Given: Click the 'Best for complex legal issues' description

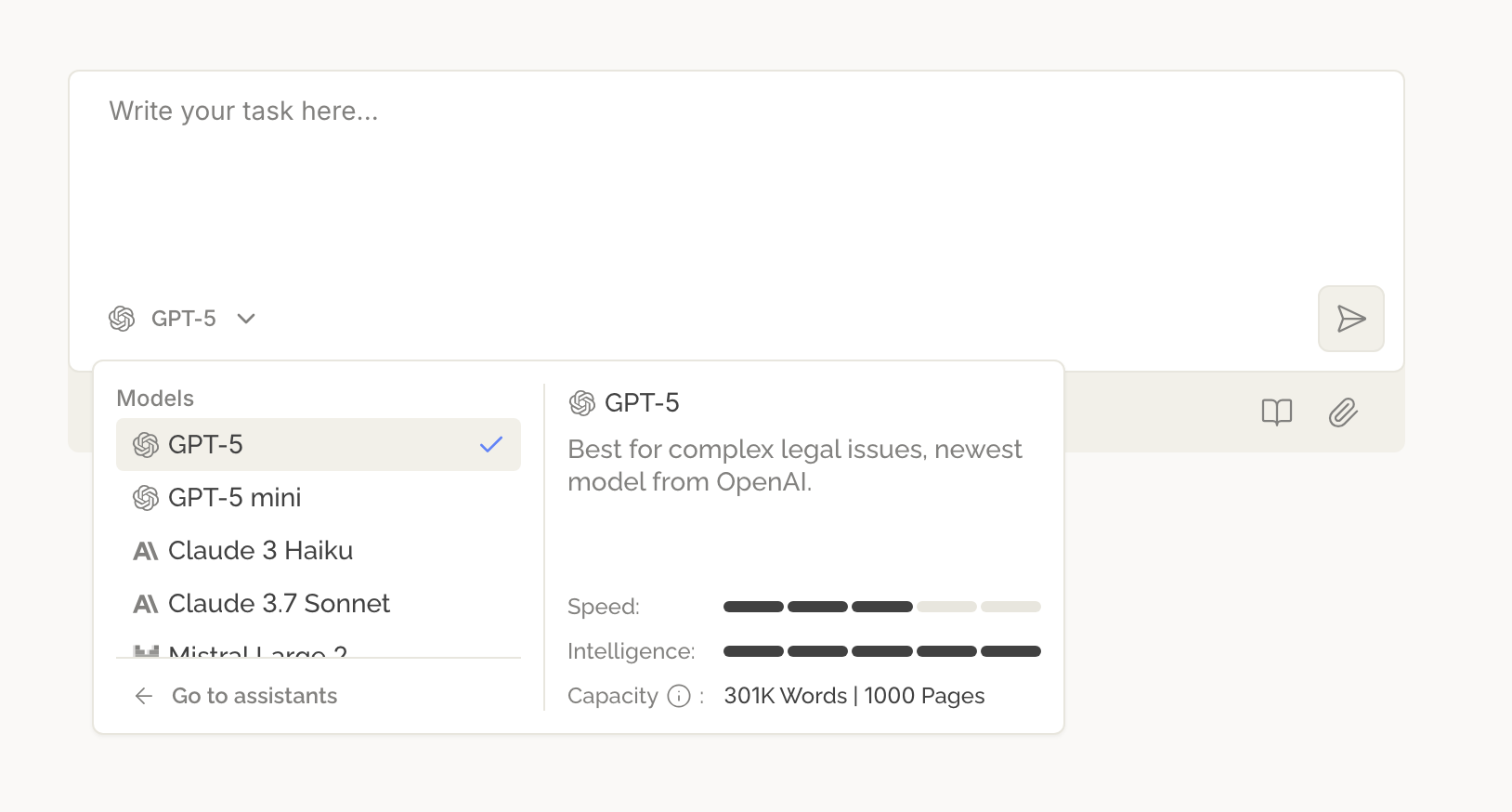Looking at the screenshot, I should coord(795,465).
